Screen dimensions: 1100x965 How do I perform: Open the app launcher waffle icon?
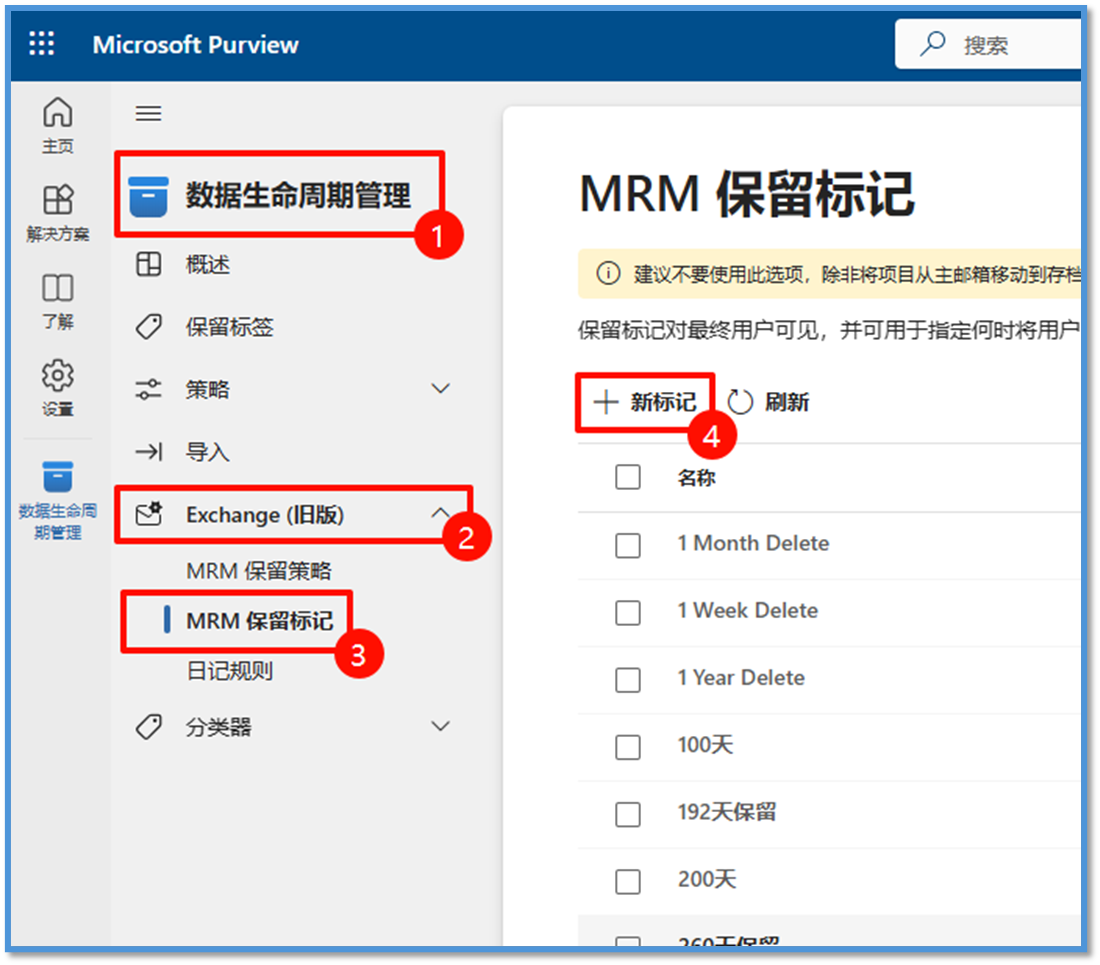[x=41, y=43]
